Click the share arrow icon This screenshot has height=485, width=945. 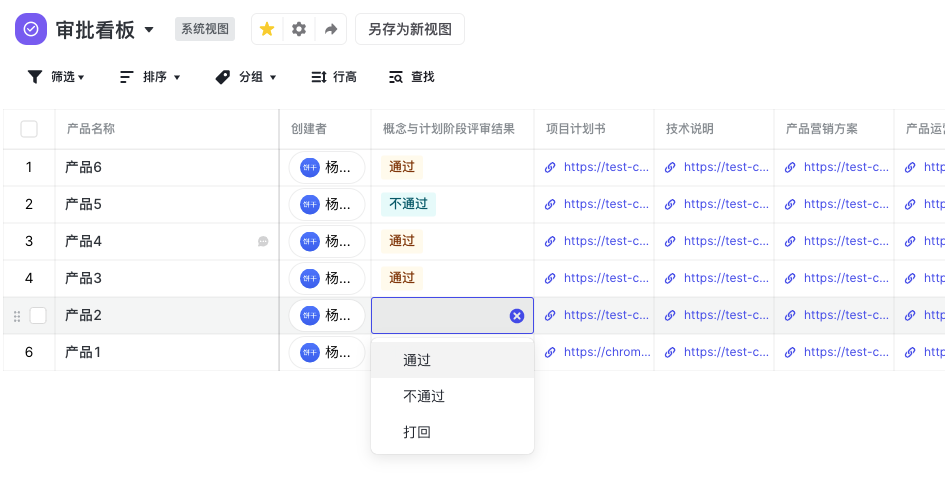[331, 29]
